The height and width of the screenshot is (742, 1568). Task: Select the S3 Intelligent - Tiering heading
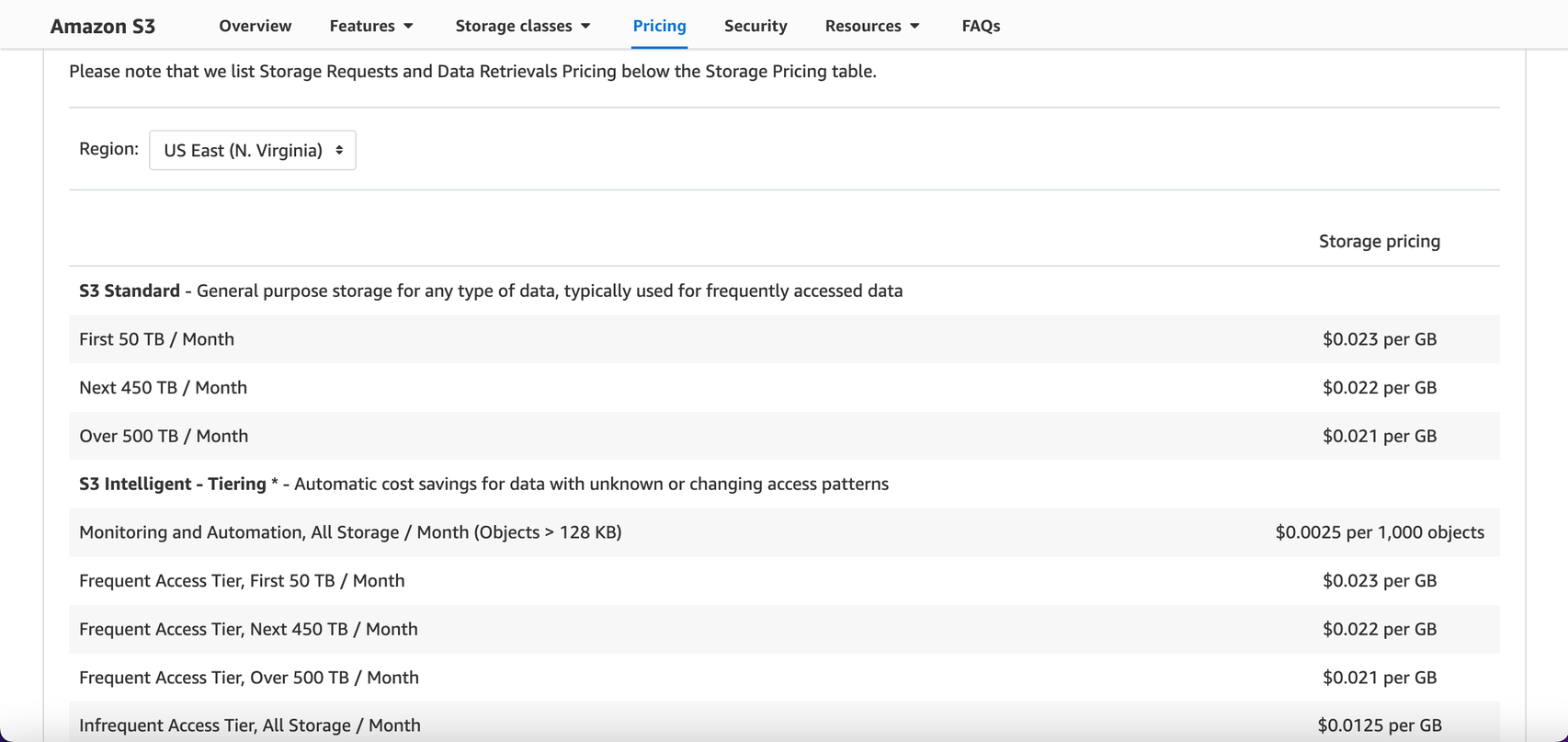(x=173, y=484)
